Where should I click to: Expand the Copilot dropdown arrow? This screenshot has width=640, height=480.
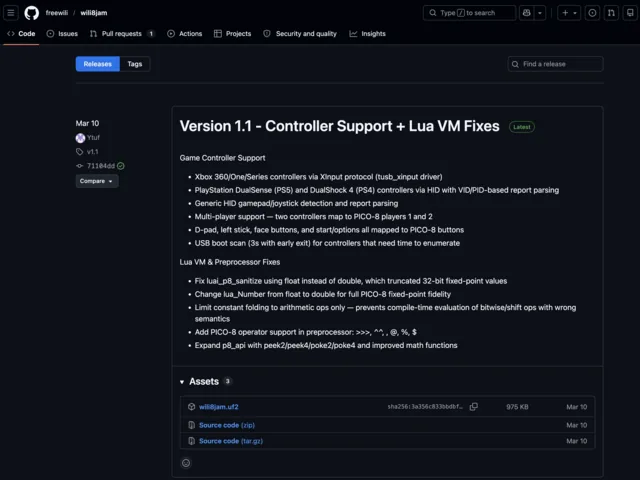coord(540,13)
